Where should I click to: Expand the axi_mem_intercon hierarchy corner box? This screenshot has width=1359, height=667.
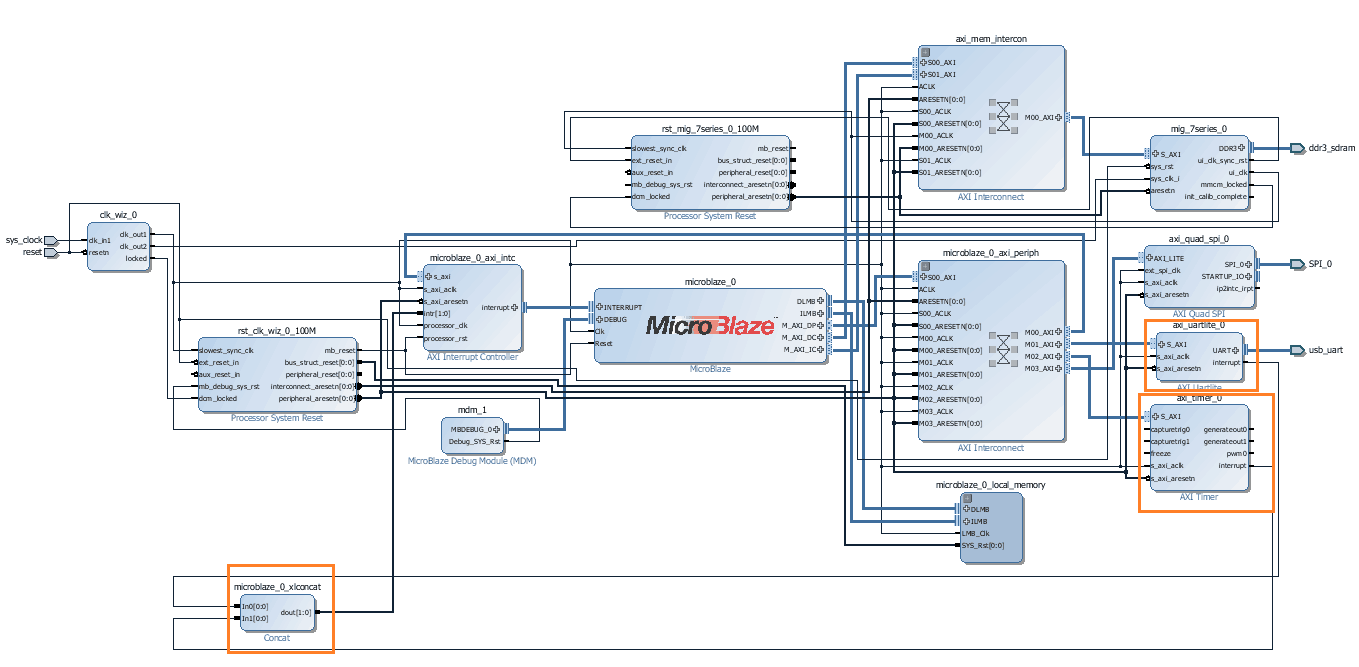pos(925,51)
